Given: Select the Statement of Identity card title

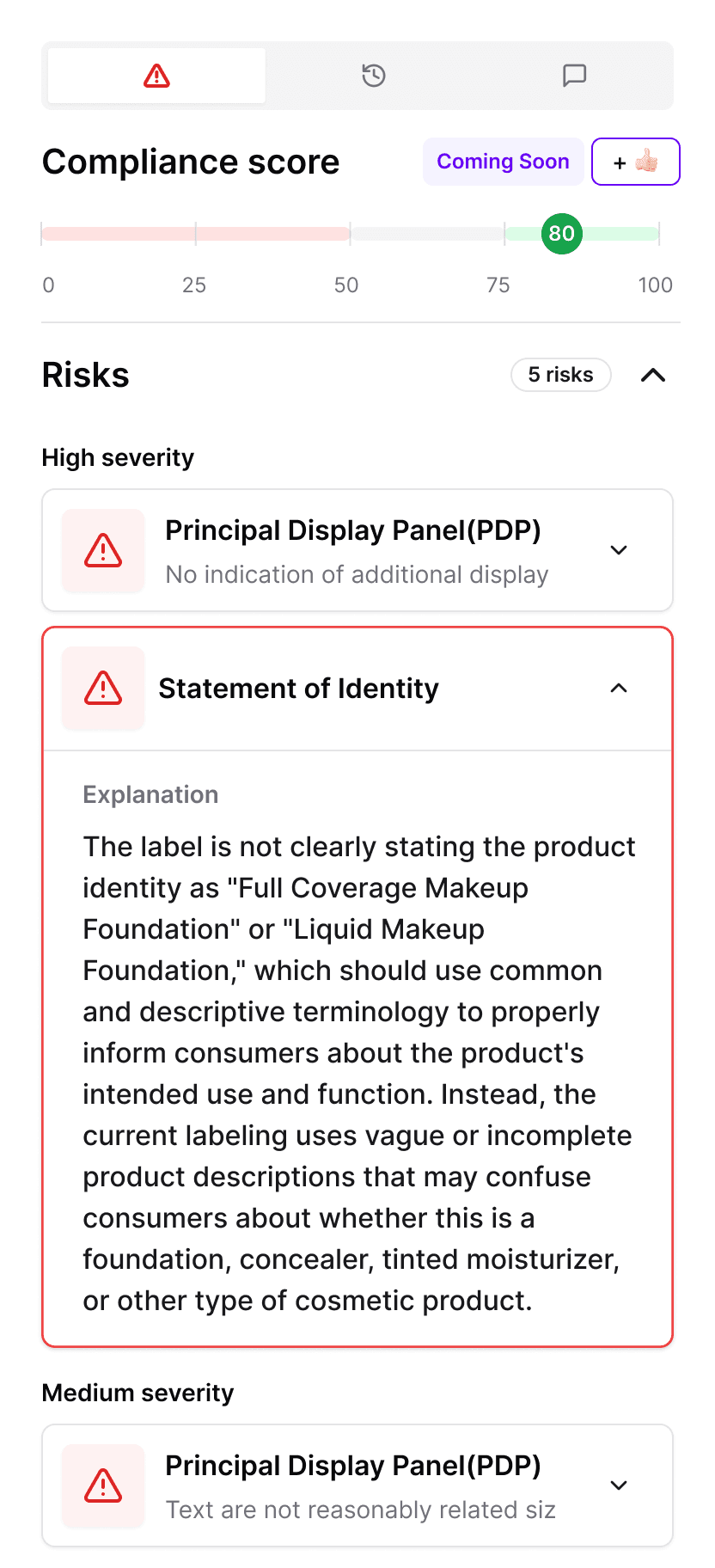Looking at the screenshot, I should click(x=299, y=688).
